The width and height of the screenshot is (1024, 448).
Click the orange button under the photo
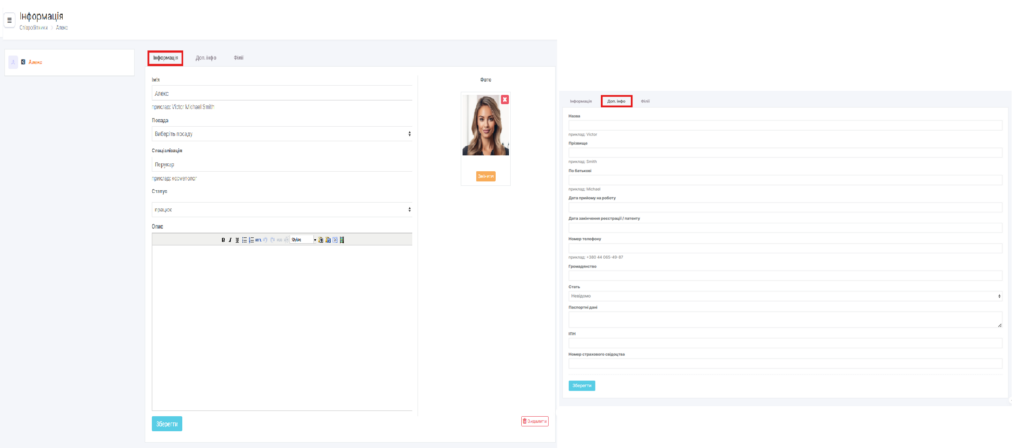click(x=486, y=176)
